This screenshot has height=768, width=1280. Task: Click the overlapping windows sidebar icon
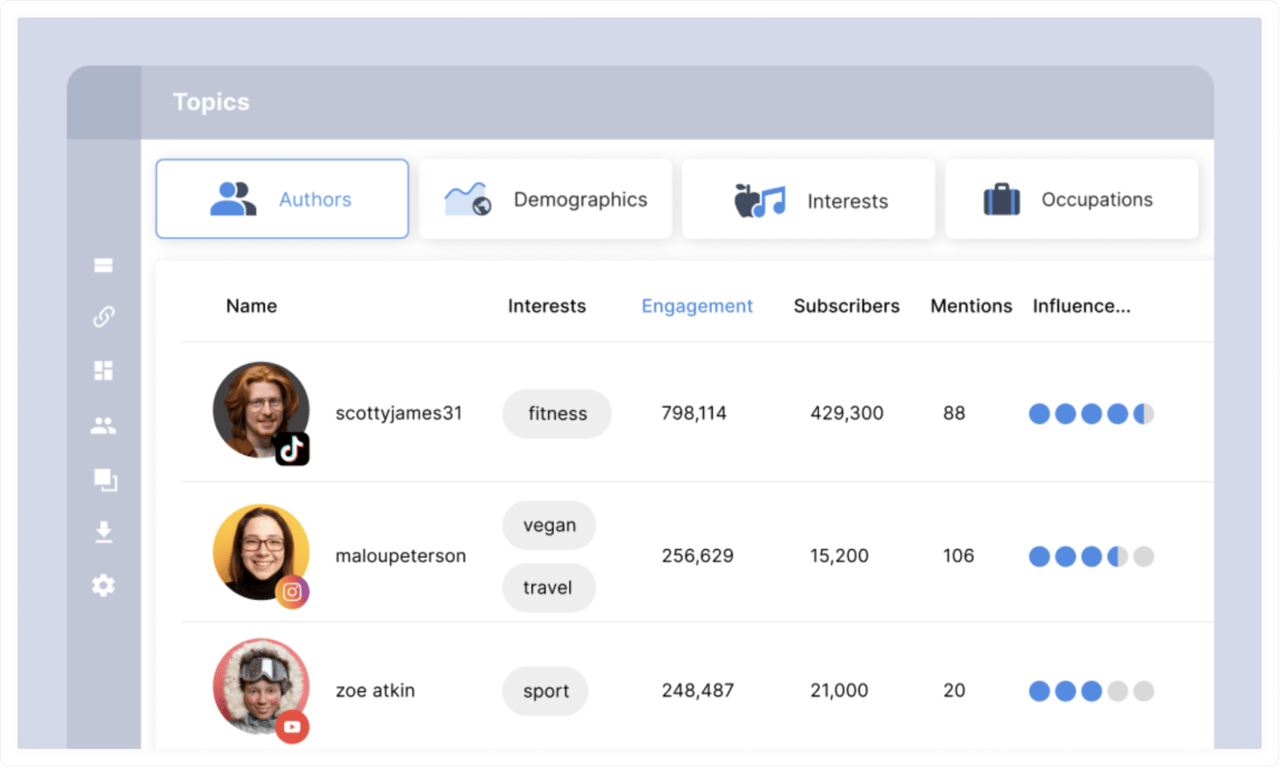click(x=105, y=480)
